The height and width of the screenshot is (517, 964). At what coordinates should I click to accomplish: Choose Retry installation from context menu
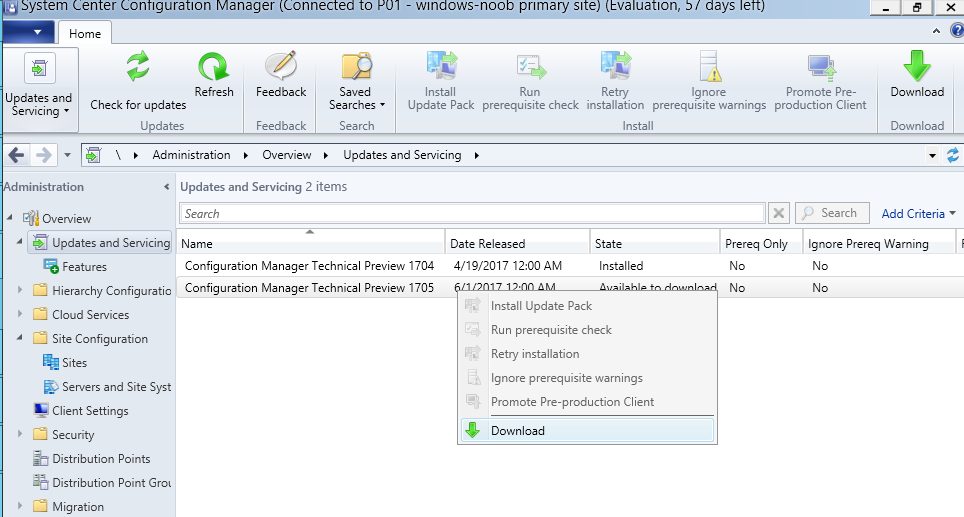point(587,353)
